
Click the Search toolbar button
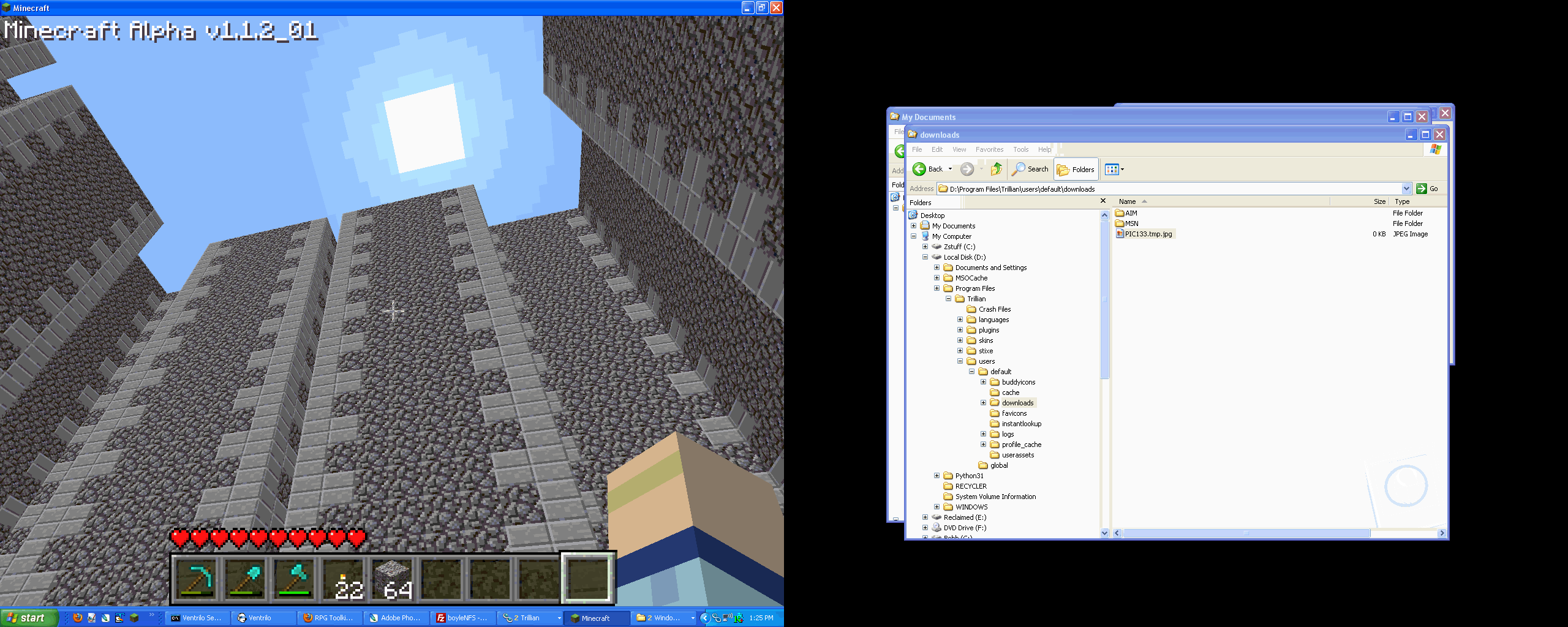coord(1030,169)
